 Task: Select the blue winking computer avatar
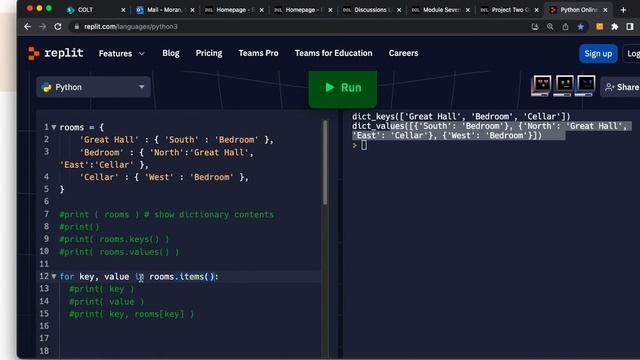(x=585, y=85)
